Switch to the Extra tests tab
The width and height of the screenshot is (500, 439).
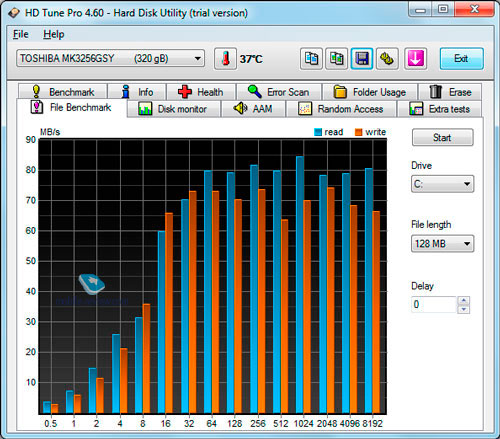pos(439,109)
